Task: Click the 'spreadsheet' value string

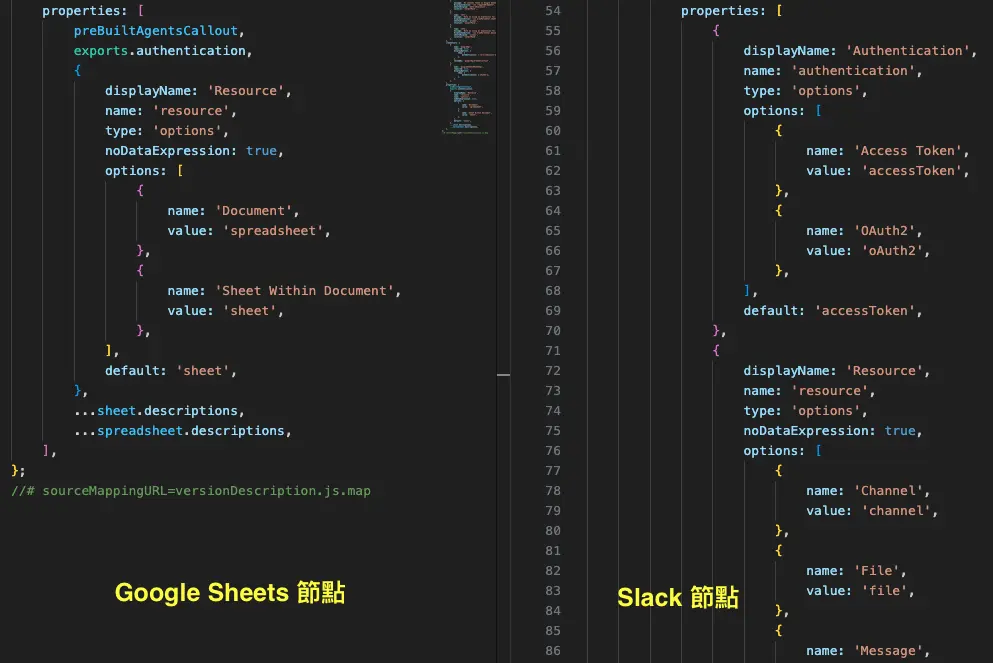Action: [x=273, y=231]
